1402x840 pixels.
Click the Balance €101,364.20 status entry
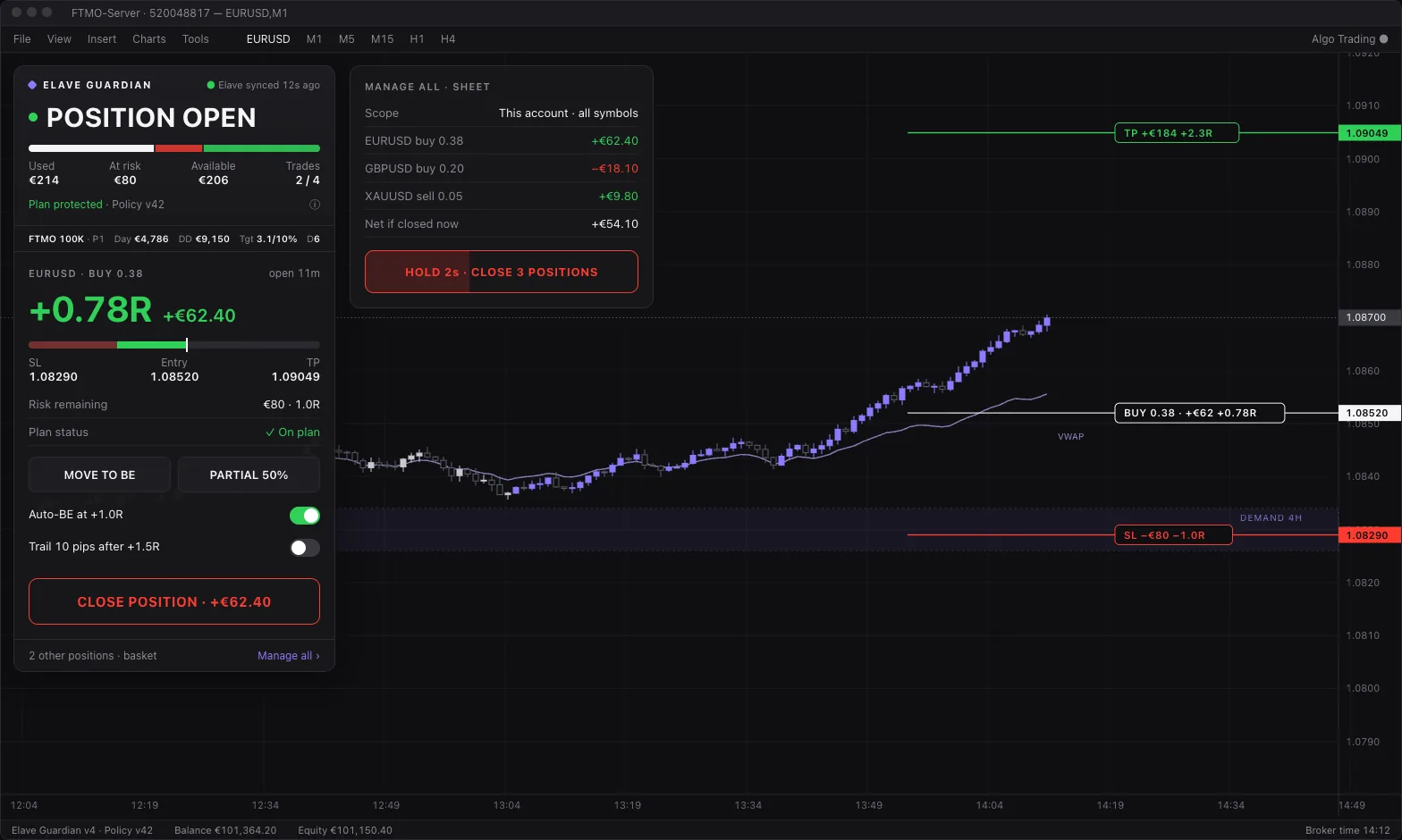(x=225, y=830)
